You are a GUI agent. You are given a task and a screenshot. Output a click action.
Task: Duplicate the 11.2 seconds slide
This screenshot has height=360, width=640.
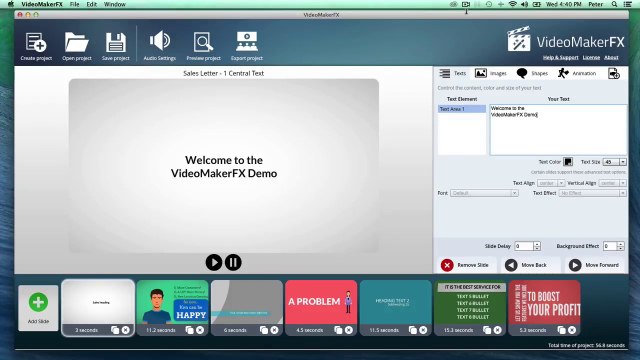click(189, 330)
